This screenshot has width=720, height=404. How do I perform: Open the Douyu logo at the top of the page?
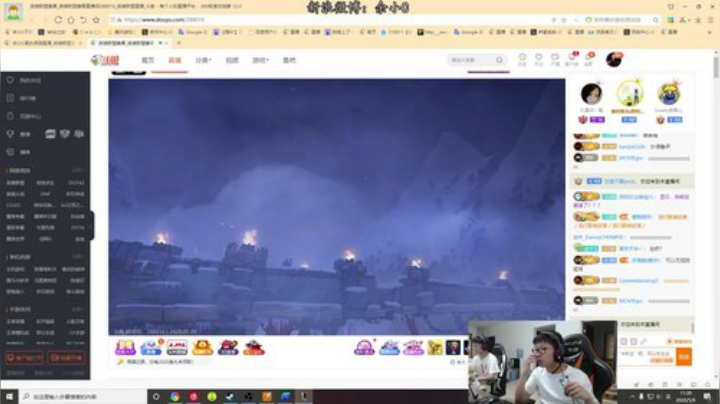point(105,60)
